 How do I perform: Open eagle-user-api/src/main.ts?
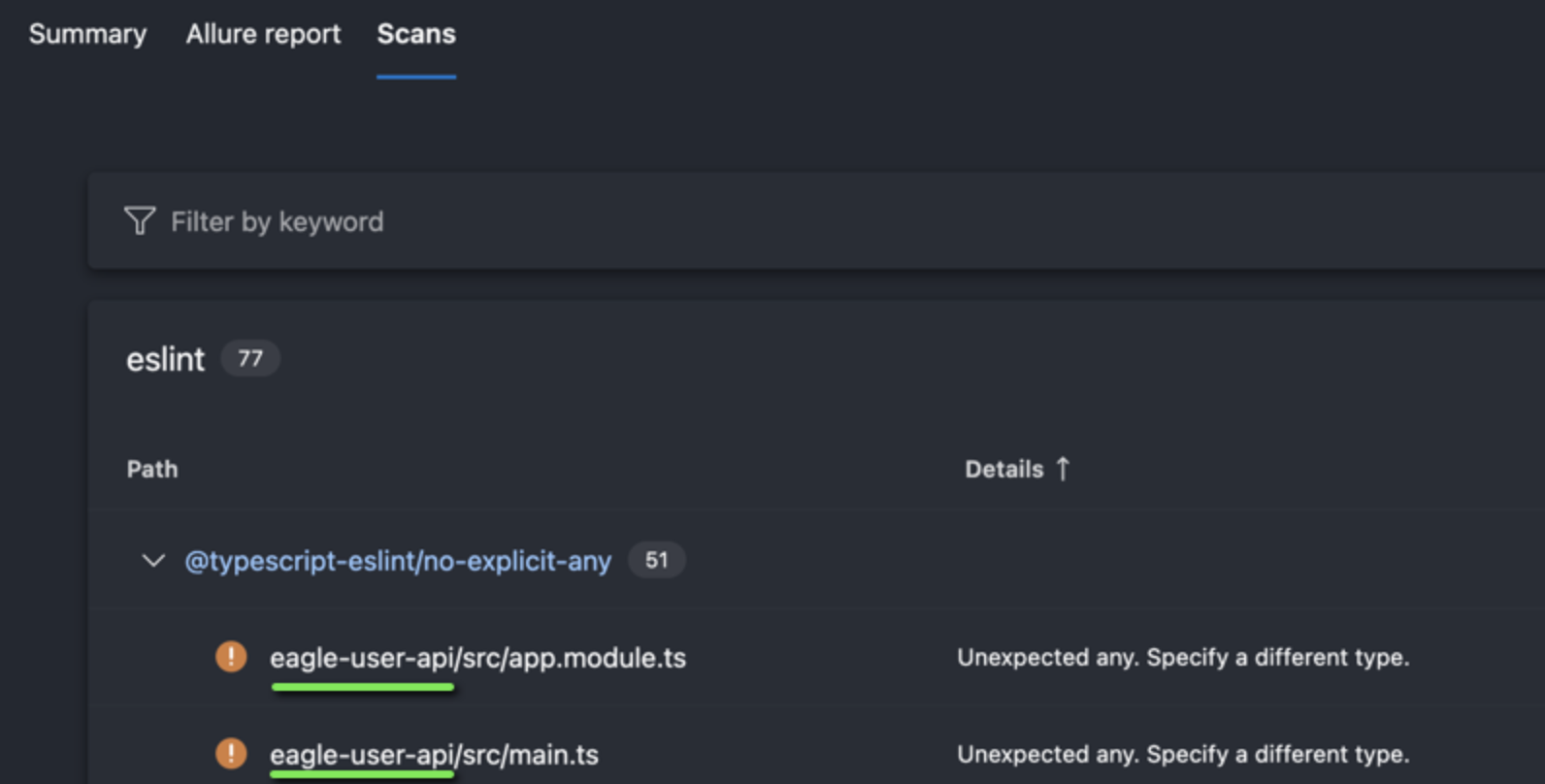[434, 754]
